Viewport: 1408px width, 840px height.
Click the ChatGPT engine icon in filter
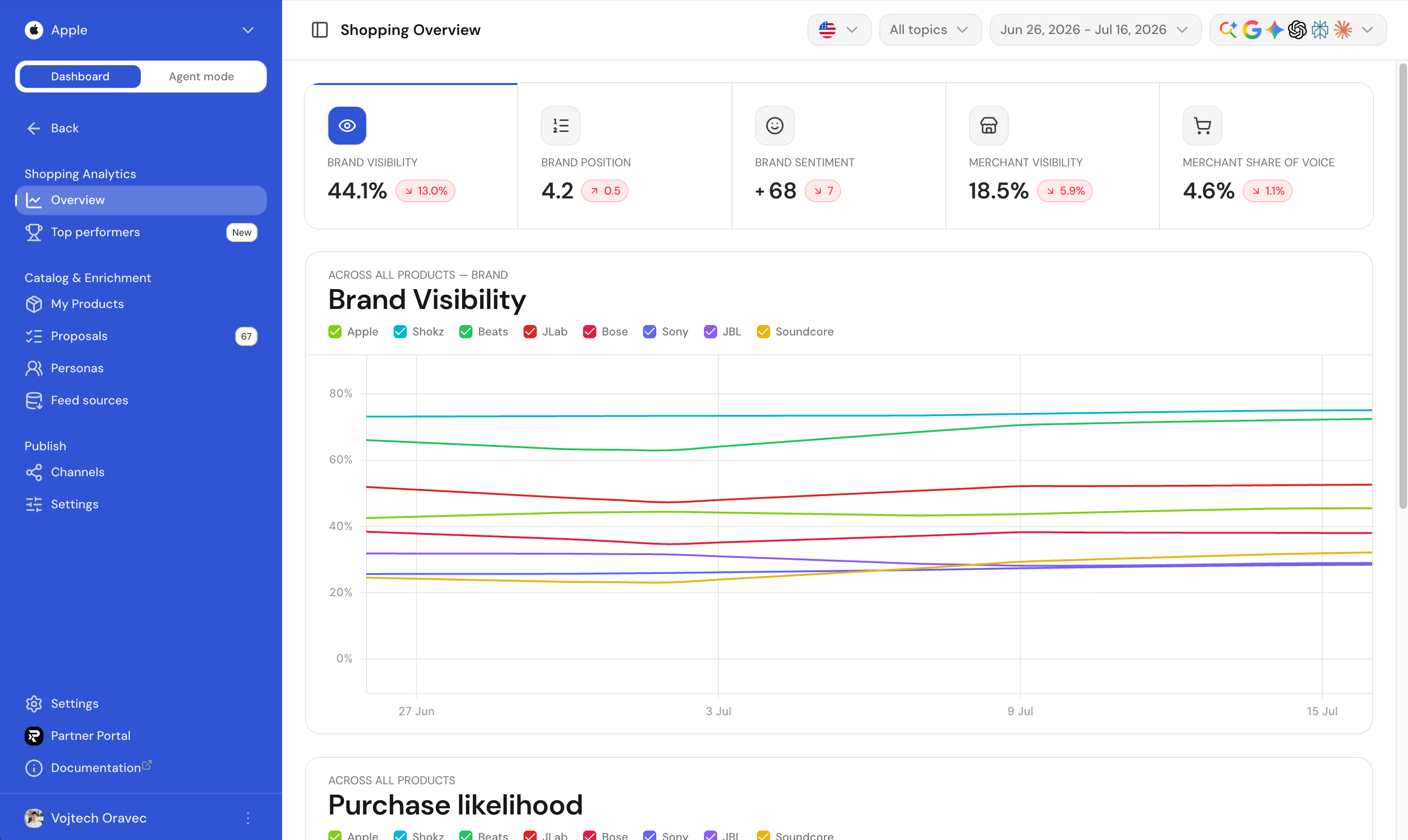click(1297, 30)
